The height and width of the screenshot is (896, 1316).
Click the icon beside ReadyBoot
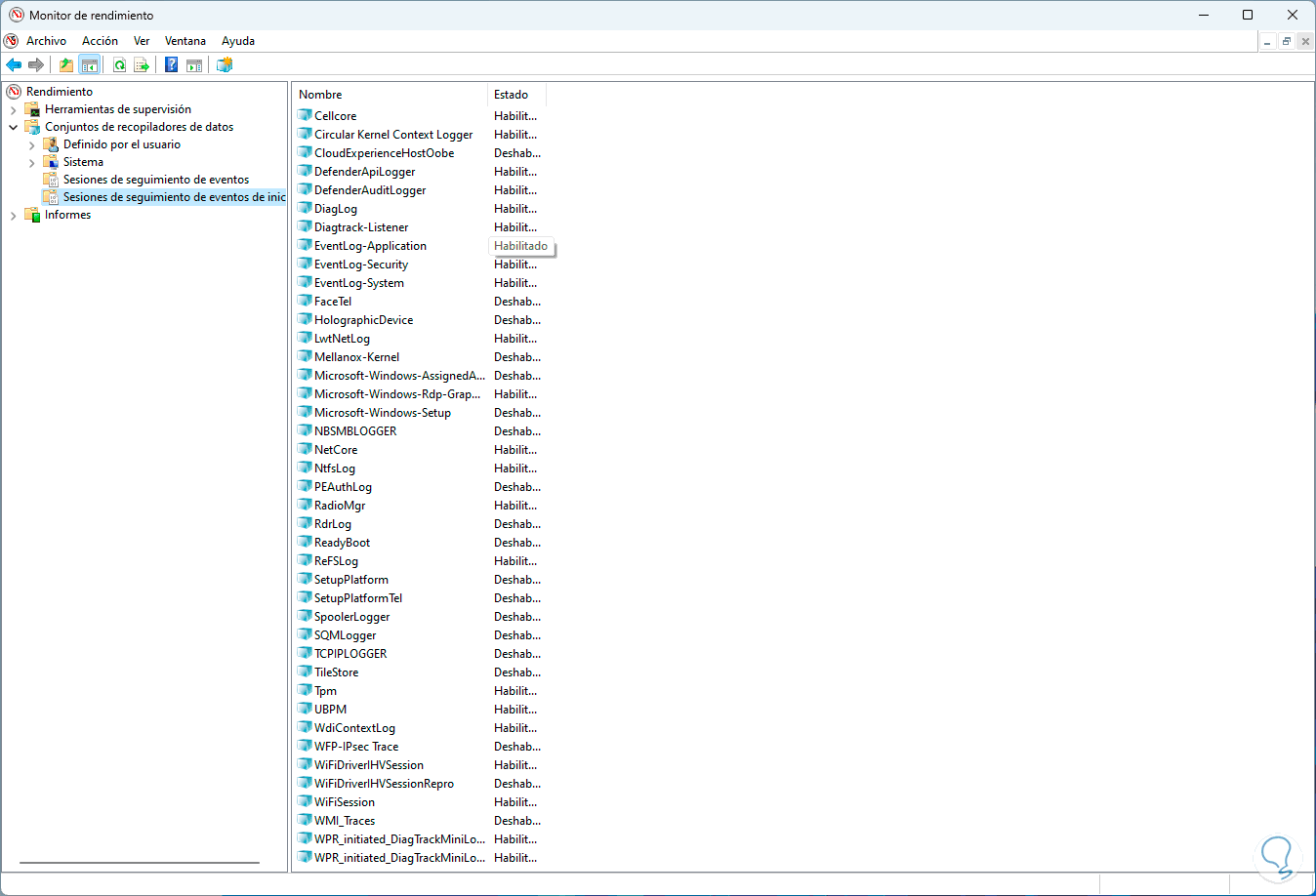(305, 543)
